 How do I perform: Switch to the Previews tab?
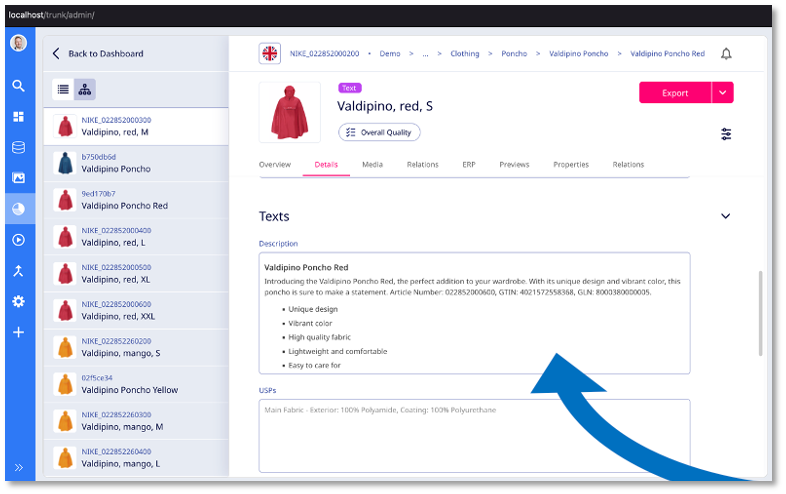[x=514, y=164]
